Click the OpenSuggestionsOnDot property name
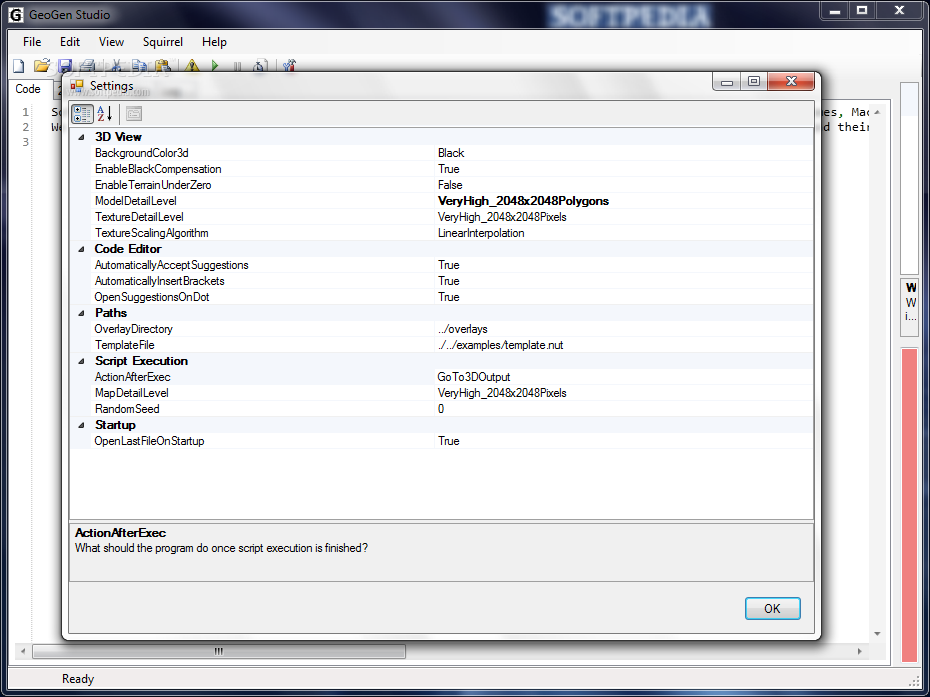Viewport: 930px width, 697px height. [x=152, y=297]
